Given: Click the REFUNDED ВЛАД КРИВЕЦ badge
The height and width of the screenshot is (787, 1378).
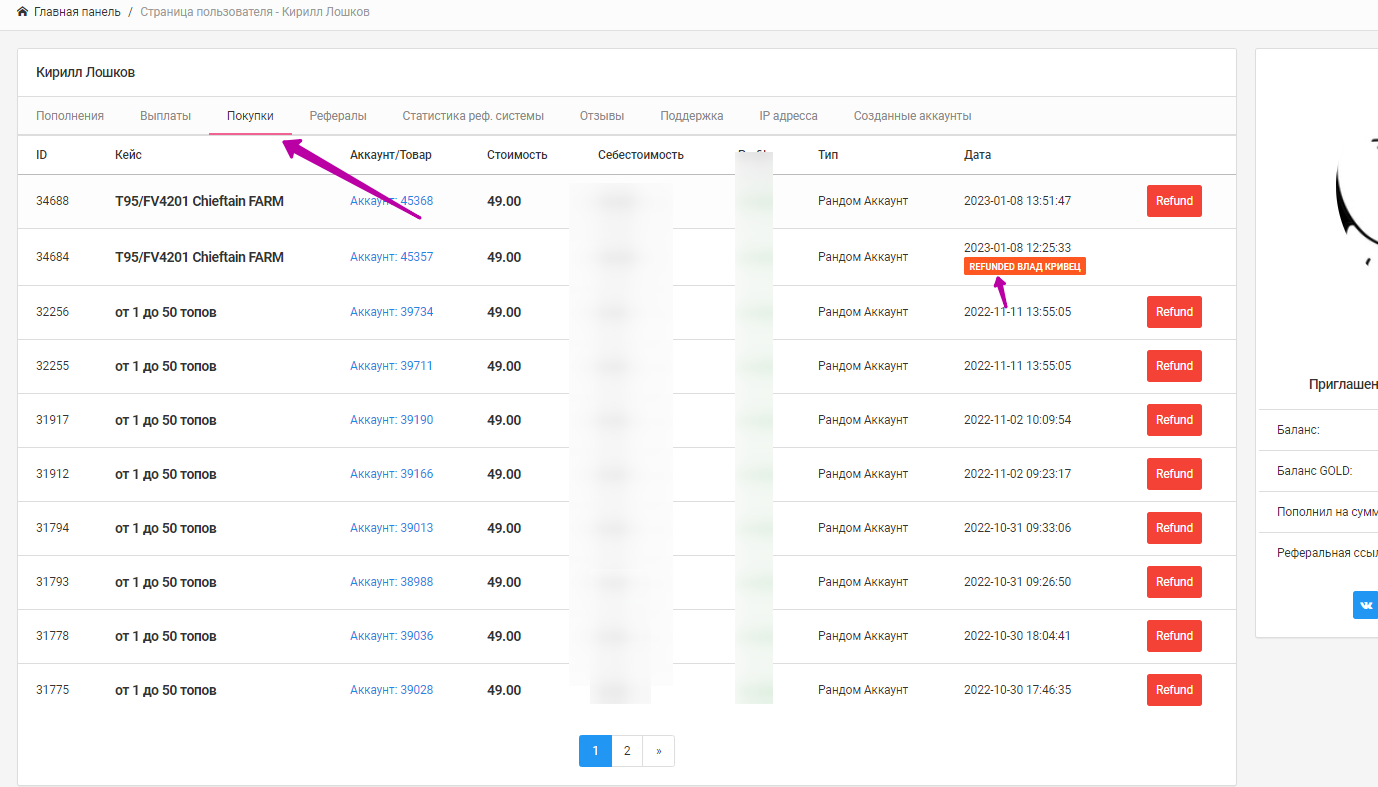Looking at the screenshot, I should tap(1024, 267).
